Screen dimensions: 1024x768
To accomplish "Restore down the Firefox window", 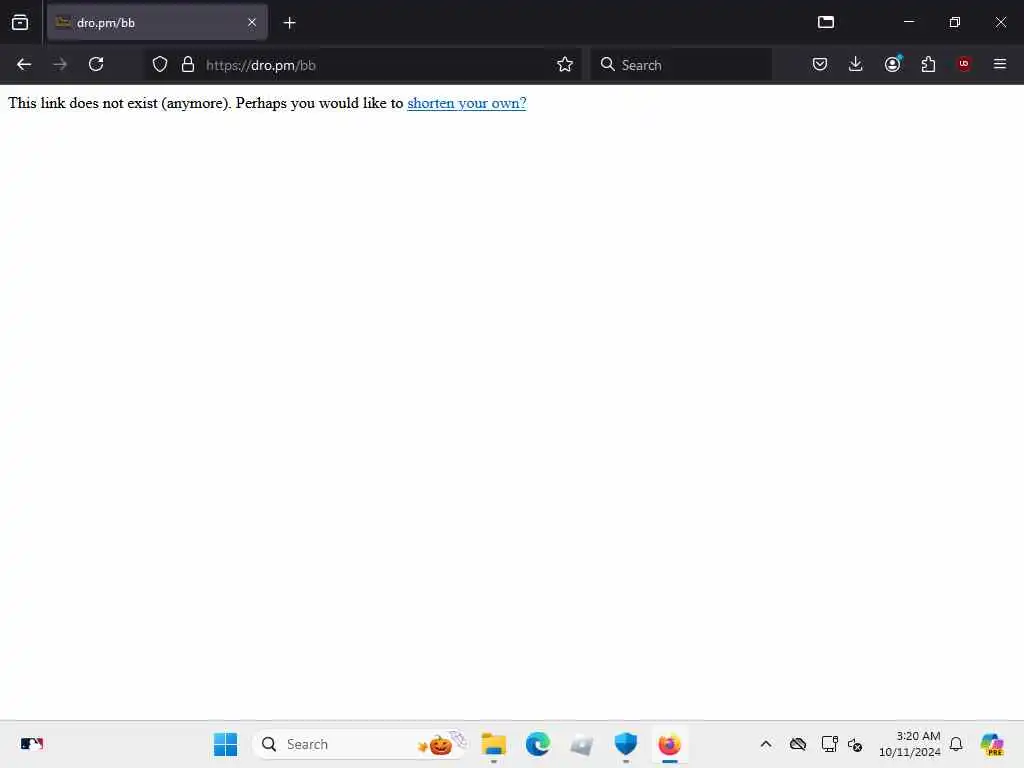I will pyautogui.click(x=955, y=22).
